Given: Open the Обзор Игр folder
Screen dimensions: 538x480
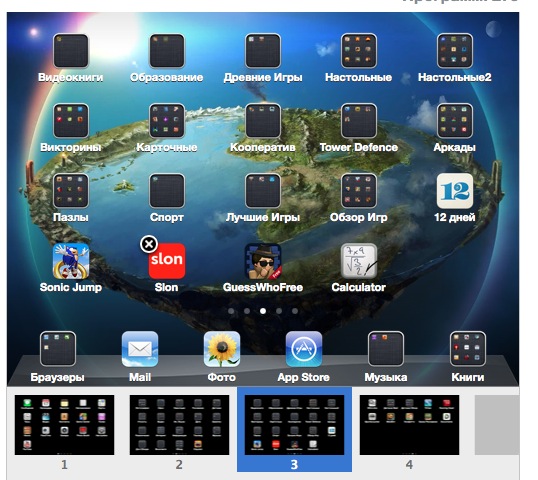Looking at the screenshot, I should tap(359, 191).
